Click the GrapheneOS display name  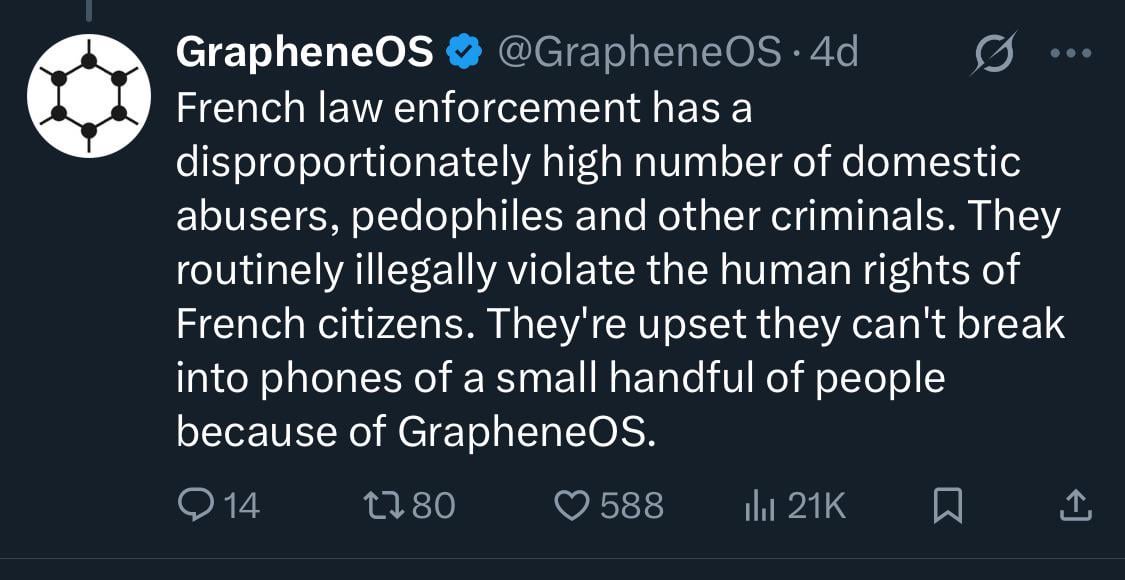pyautogui.click(x=304, y=52)
